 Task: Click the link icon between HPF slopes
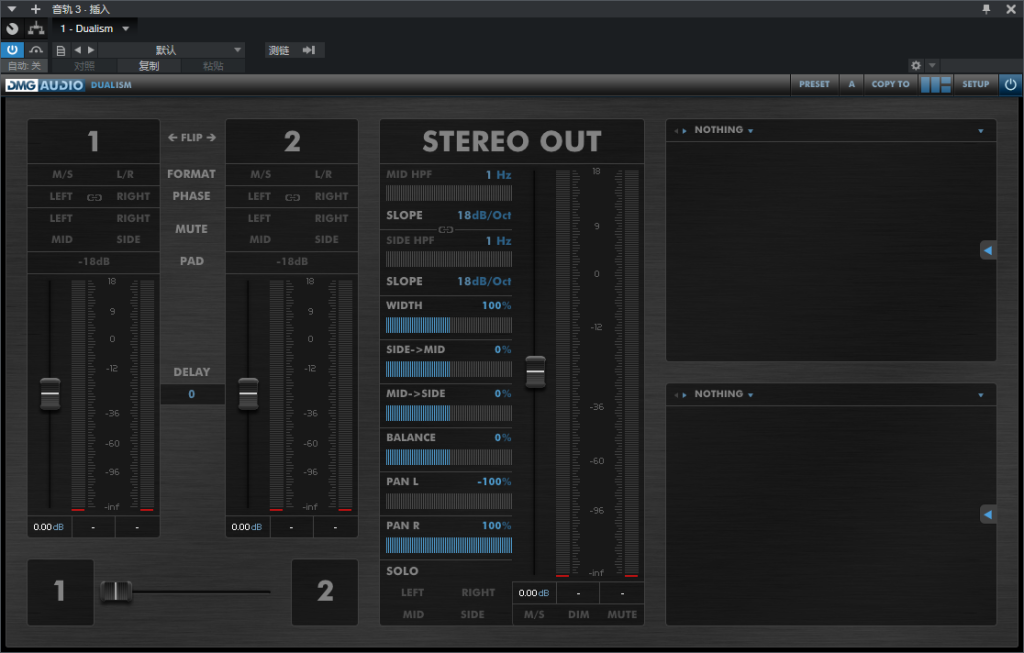point(446,230)
